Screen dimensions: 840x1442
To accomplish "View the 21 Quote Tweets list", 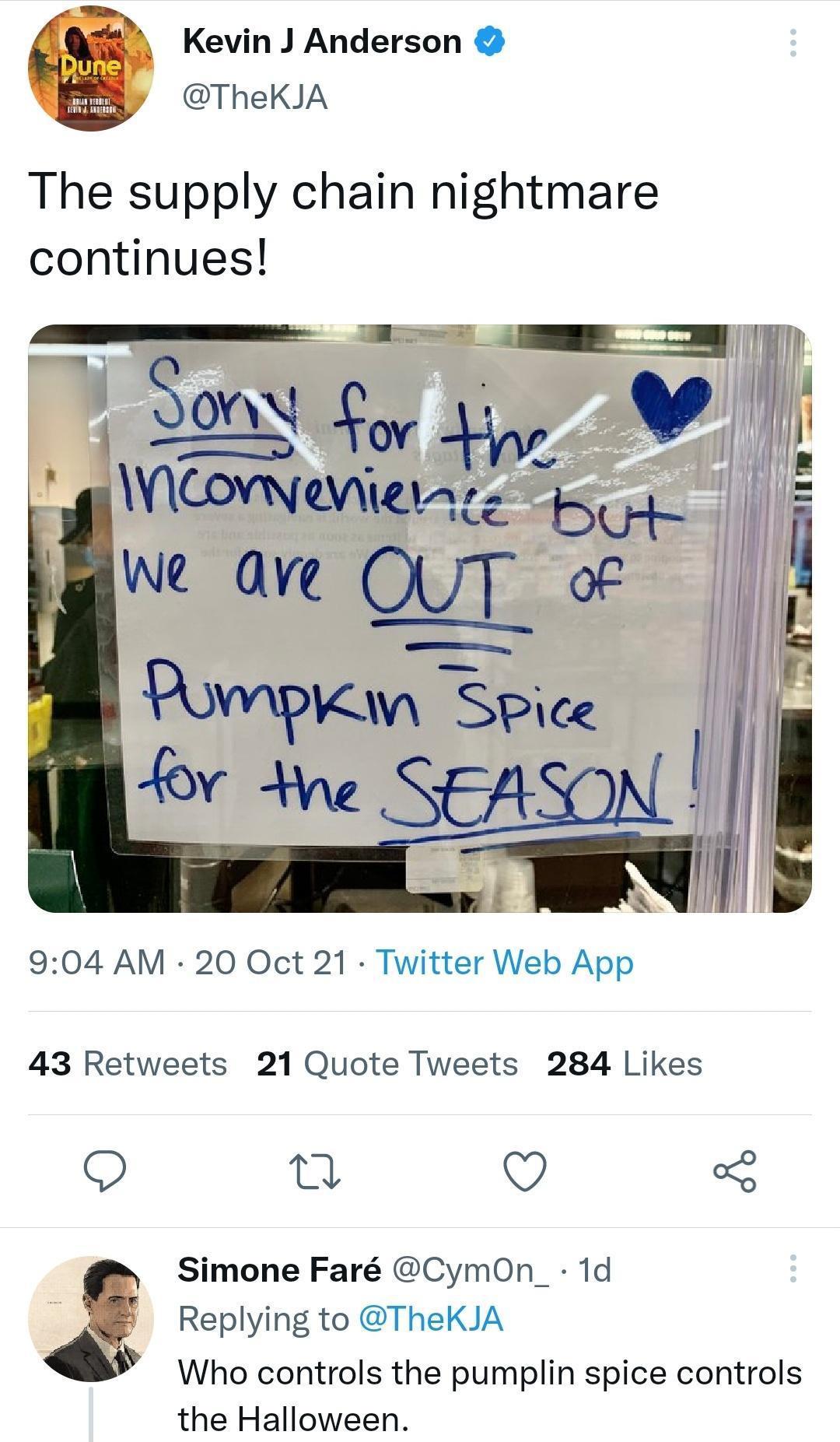I will (387, 1064).
